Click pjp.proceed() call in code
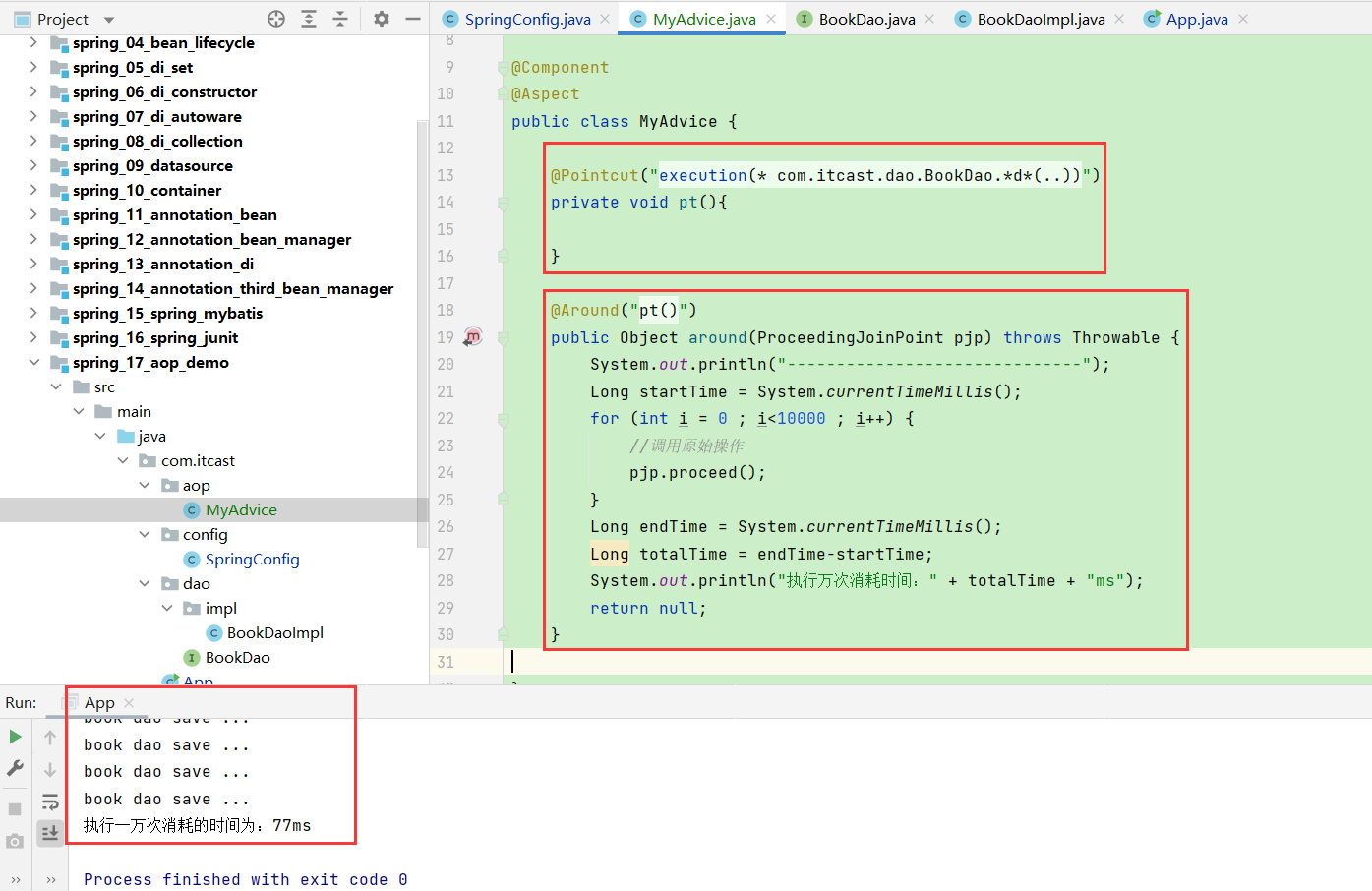Image resolution: width=1372 pixels, height=891 pixels. tap(697, 472)
